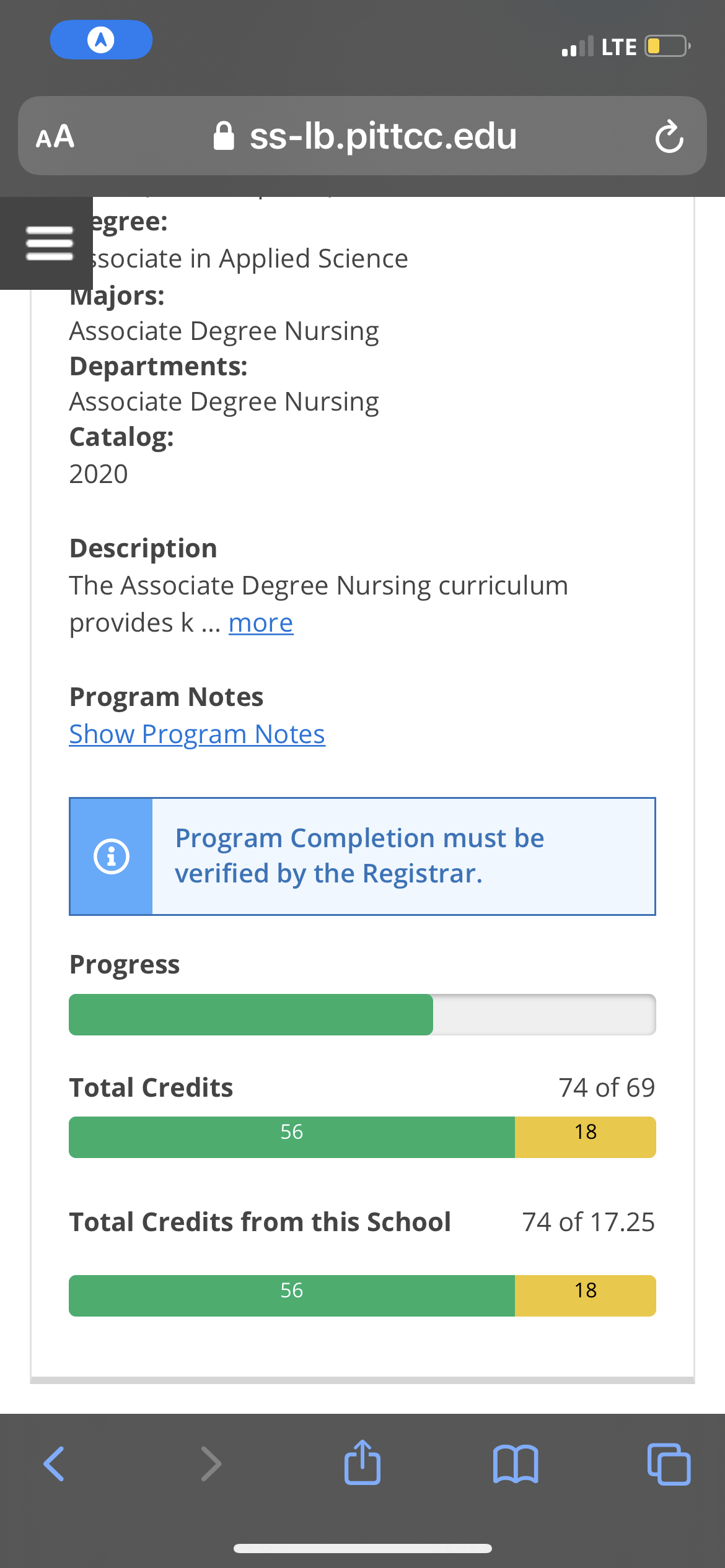This screenshot has width=725, height=1568.
Task: Show open tabs with the tabs icon
Action: coord(669,1464)
